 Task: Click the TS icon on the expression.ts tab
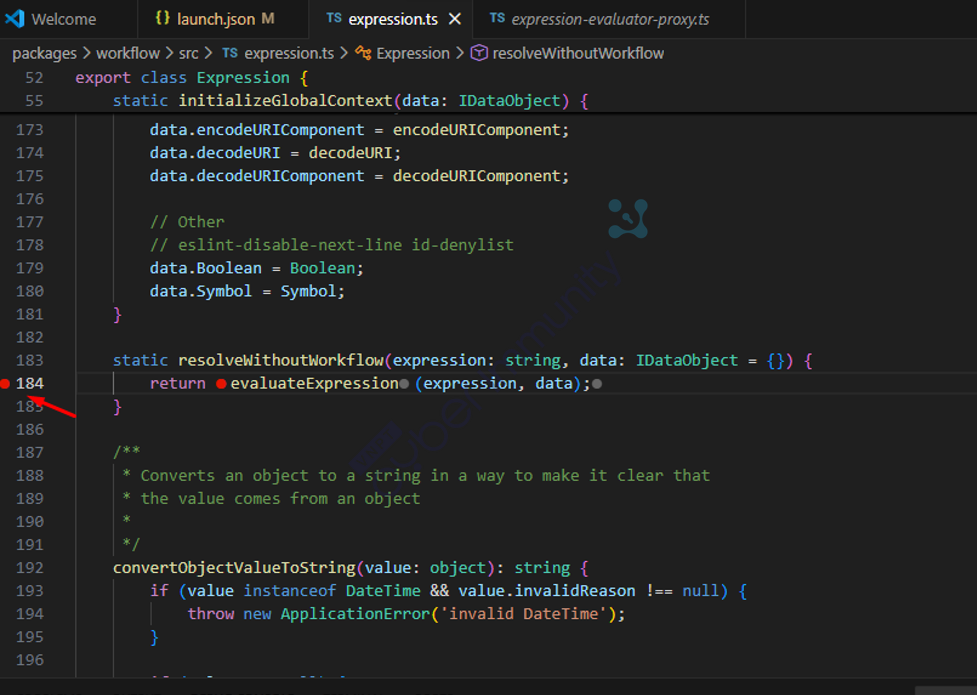click(x=334, y=19)
